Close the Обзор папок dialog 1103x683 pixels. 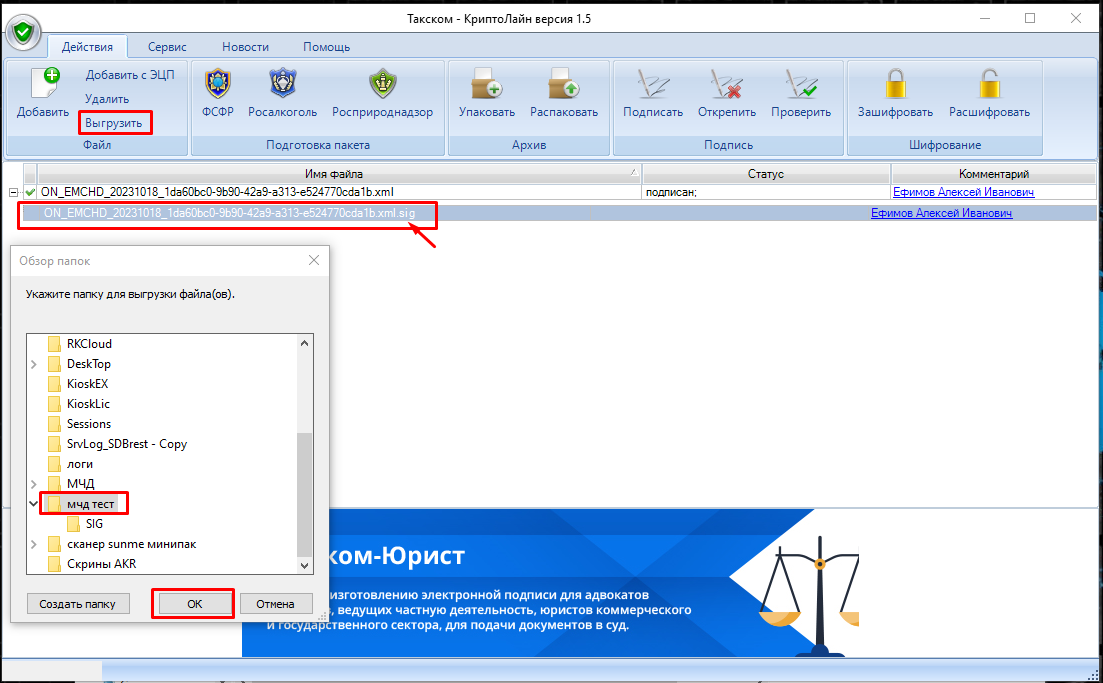314,260
